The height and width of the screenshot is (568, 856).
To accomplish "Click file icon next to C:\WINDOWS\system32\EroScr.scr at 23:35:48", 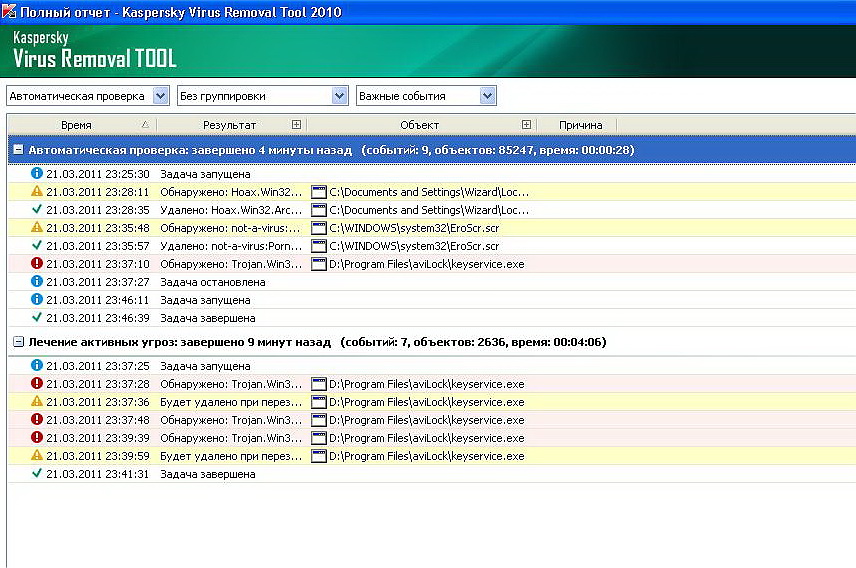I will [x=319, y=228].
